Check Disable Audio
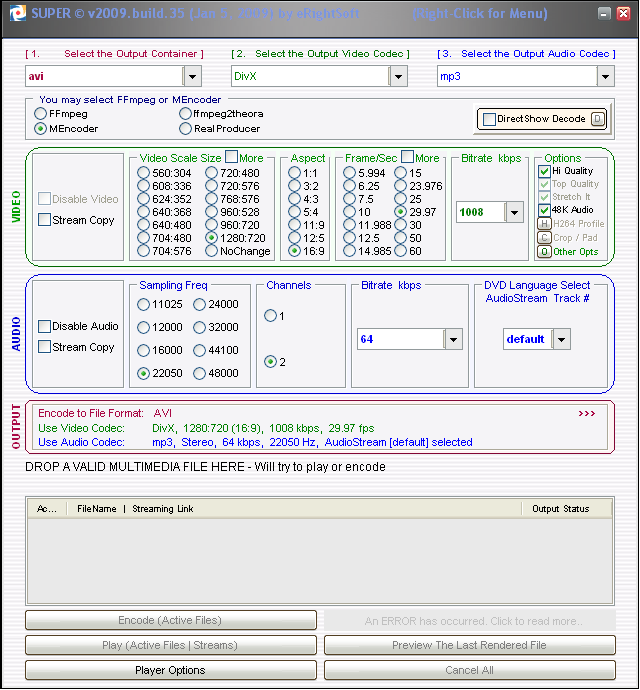This screenshot has width=640, height=690. [44, 326]
